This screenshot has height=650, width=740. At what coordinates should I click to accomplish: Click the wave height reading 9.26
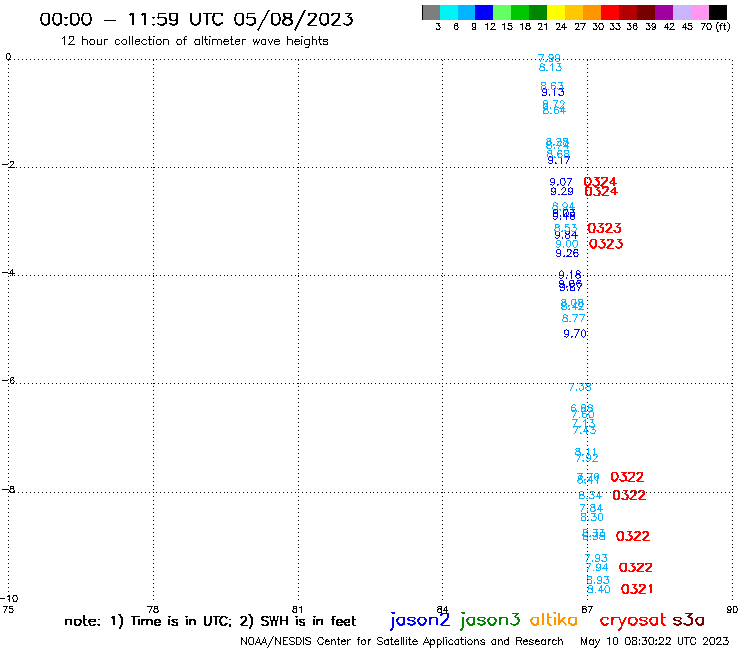(x=567, y=253)
